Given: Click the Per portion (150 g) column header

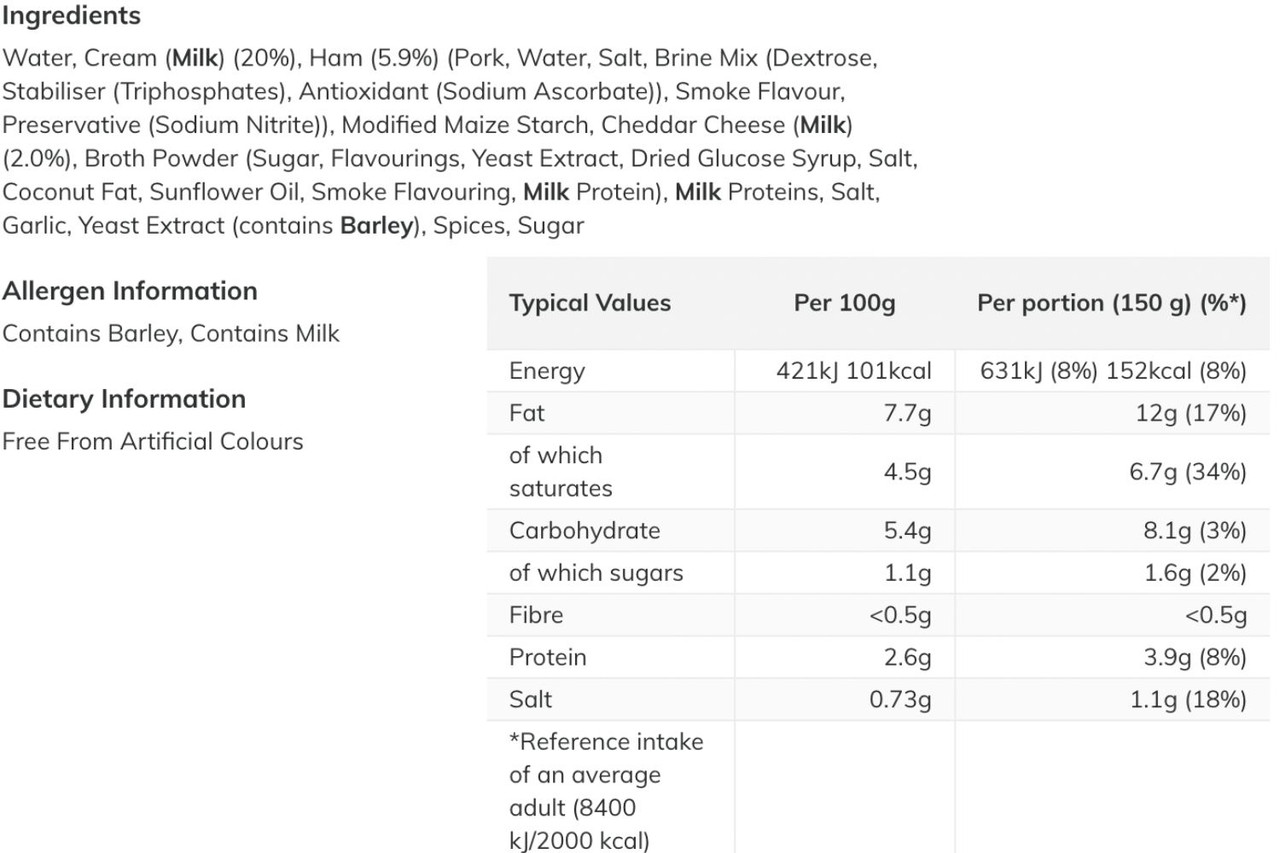Looking at the screenshot, I should pyautogui.click(x=1112, y=303).
